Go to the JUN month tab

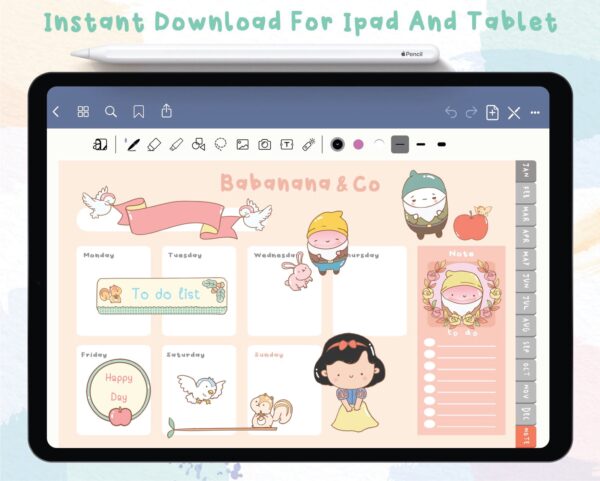pyautogui.click(x=526, y=281)
